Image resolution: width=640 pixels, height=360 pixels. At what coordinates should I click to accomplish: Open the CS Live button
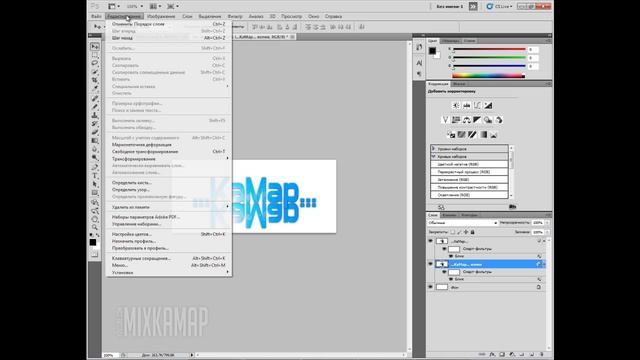[500, 6]
